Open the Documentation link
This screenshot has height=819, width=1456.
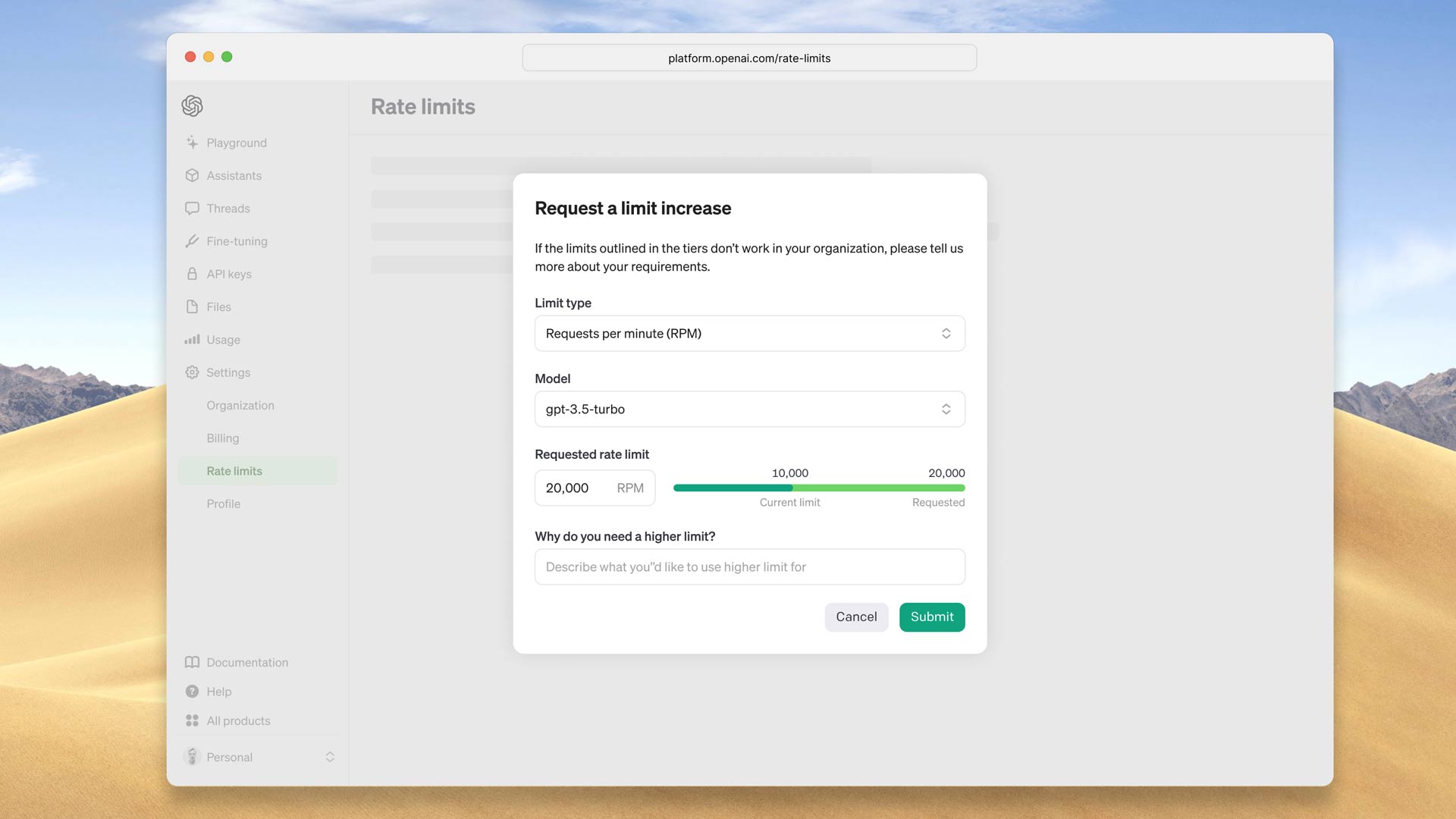tap(247, 662)
